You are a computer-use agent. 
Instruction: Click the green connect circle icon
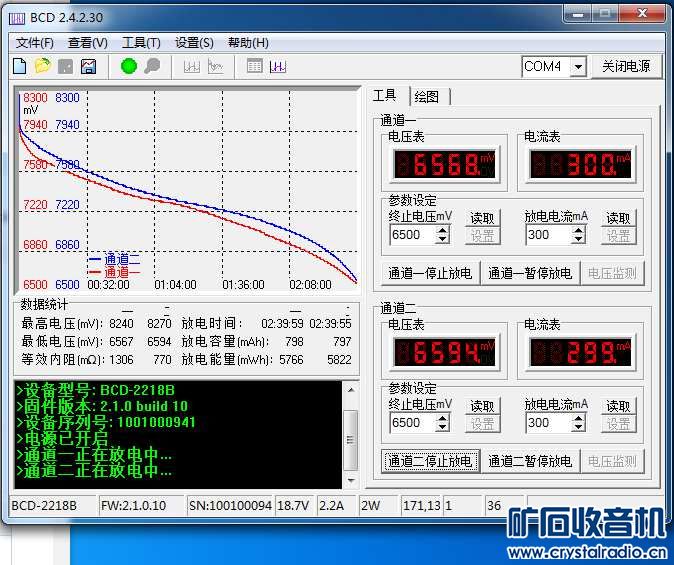click(x=129, y=66)
